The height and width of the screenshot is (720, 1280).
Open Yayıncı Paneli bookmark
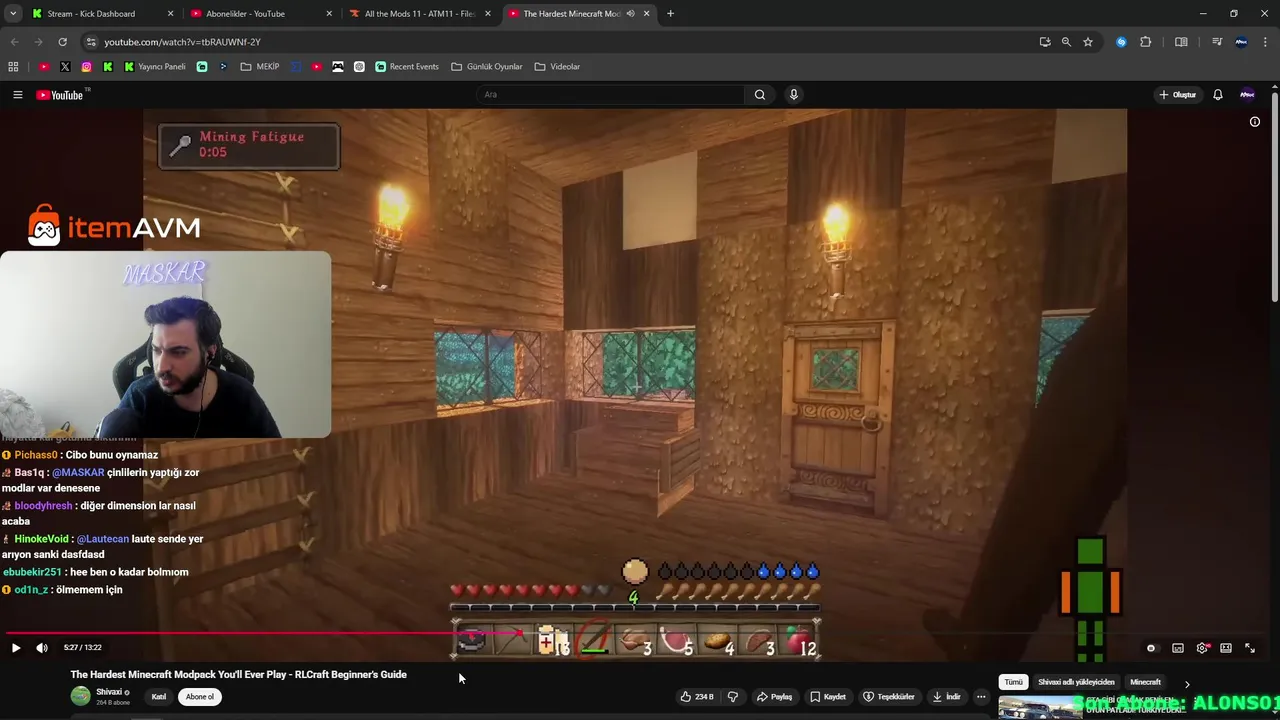155,67
